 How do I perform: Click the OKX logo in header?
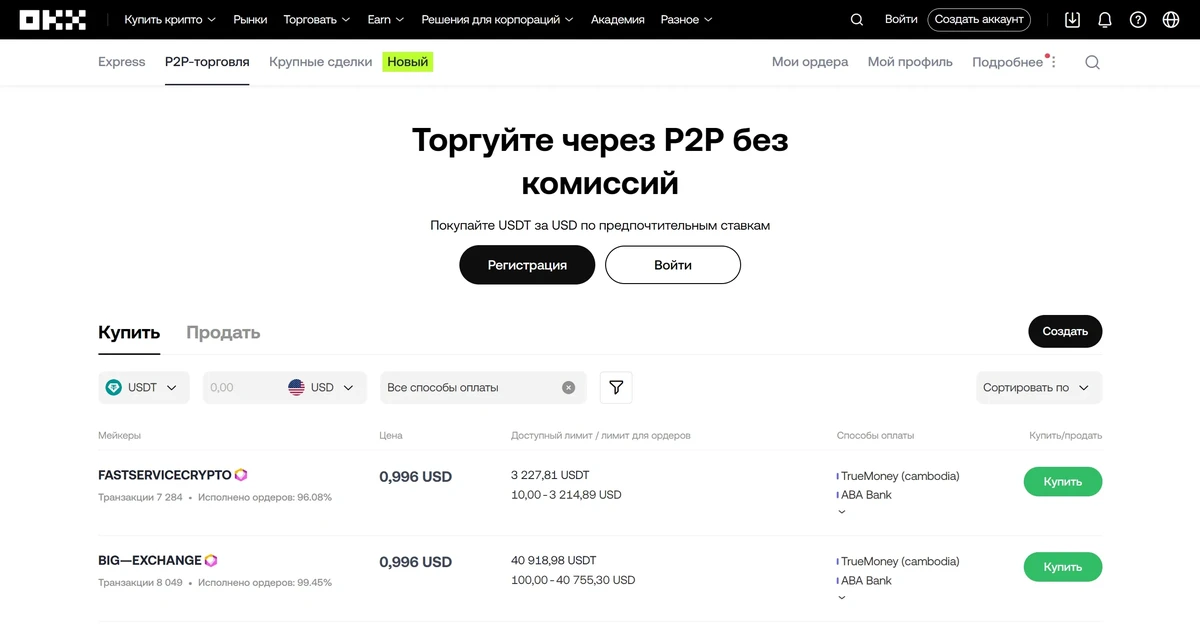pos(53,20)
